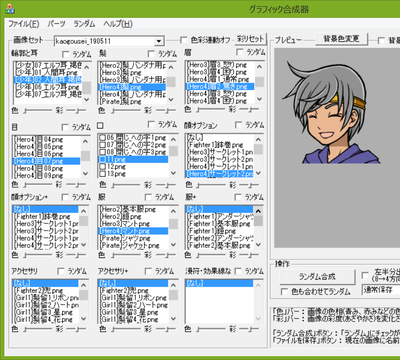The height and width of the screenshot is (360, 400).
Task: Toggle the 背景 checkbox beside 背景色変更
Action: (x=381, y=40)
